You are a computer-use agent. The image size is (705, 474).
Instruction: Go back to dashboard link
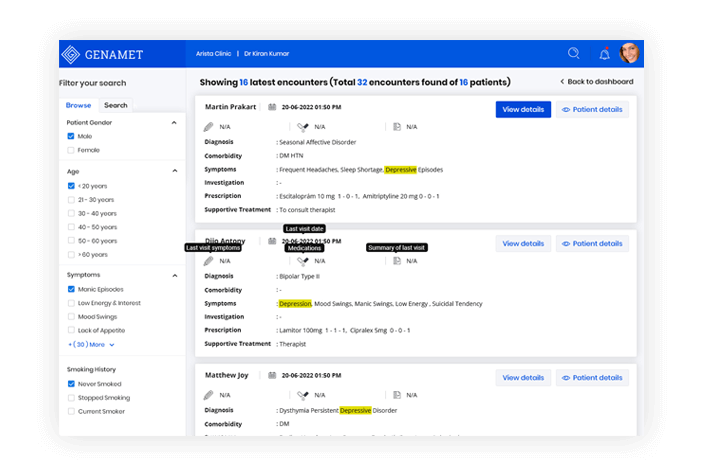point(596,81)
